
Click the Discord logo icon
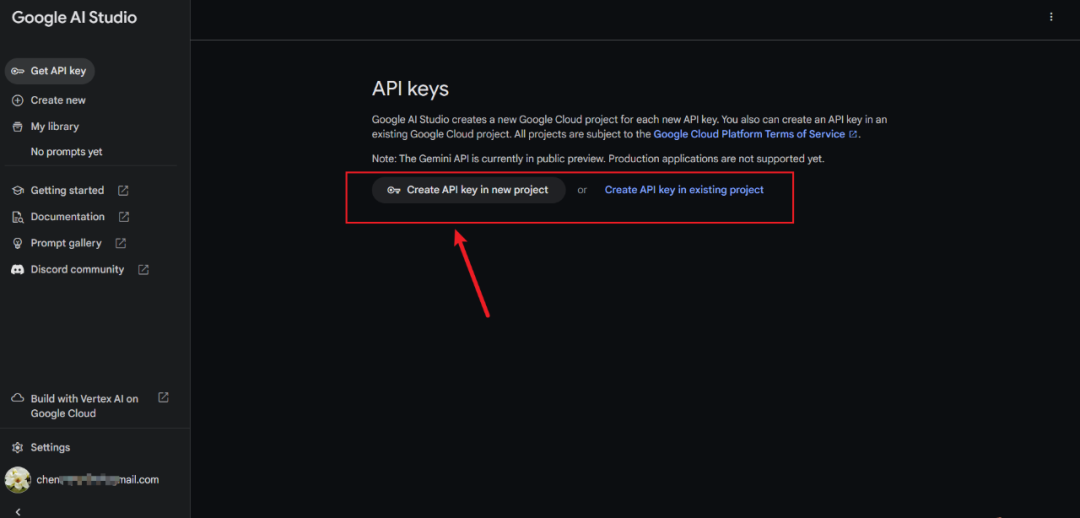(18, 269)
